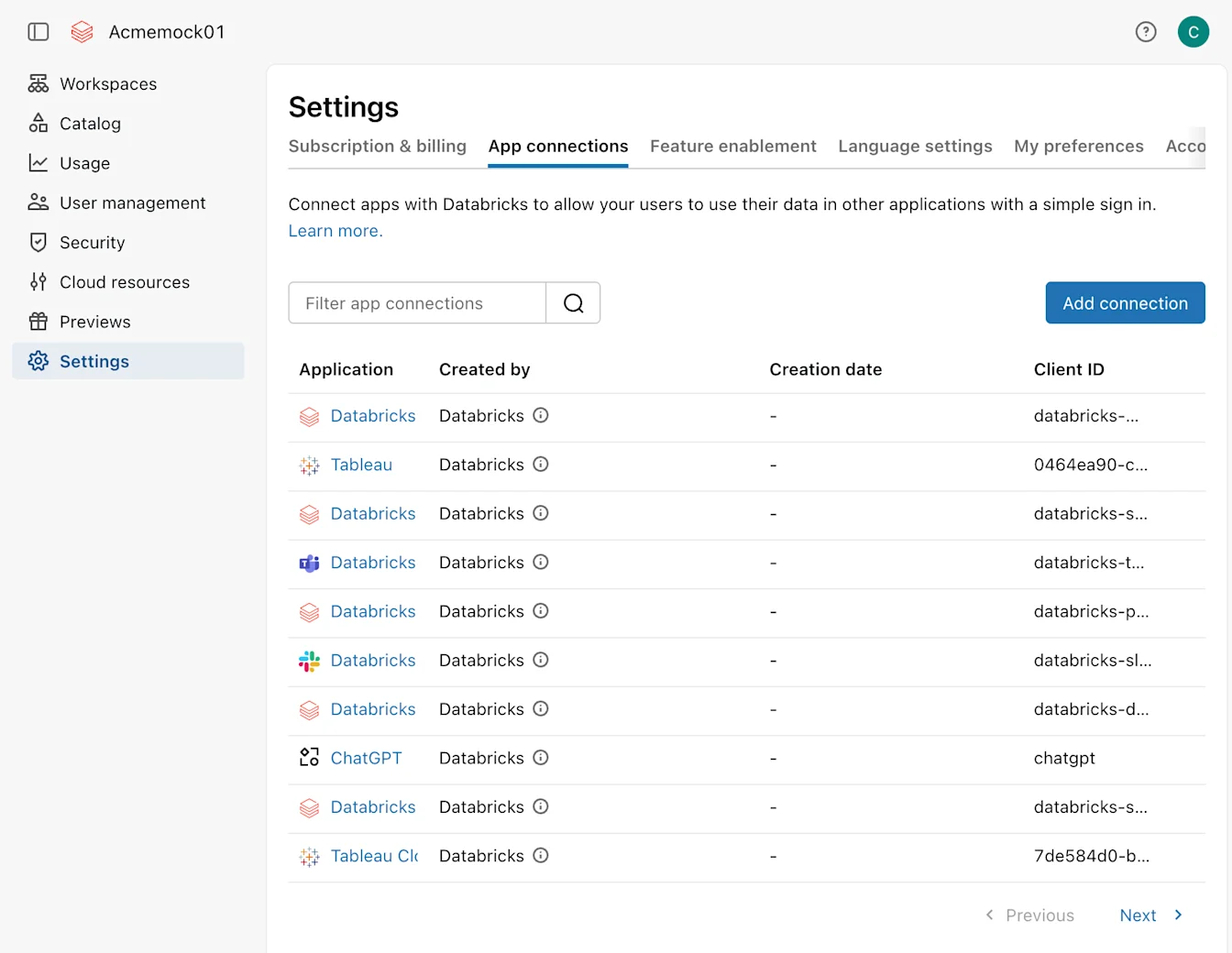
Task: Click client ID 0464ea90-c...
Action: tap(1091, 465)
